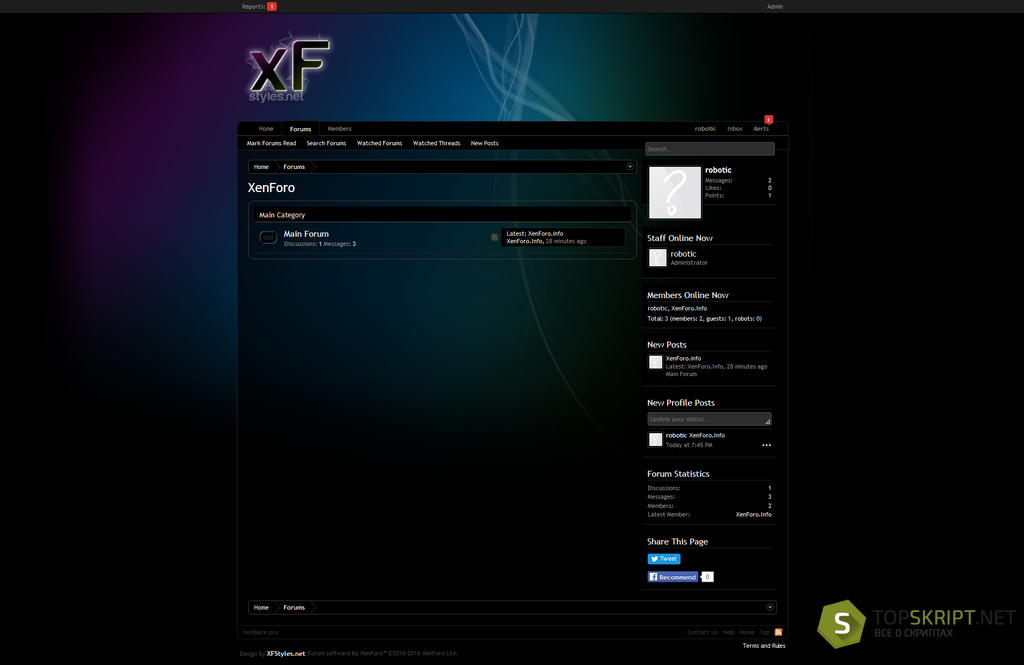Open Latest Member XenForo.info in Forum Statistics
This screenshot has height=665, width=1024.
(754, 515)
